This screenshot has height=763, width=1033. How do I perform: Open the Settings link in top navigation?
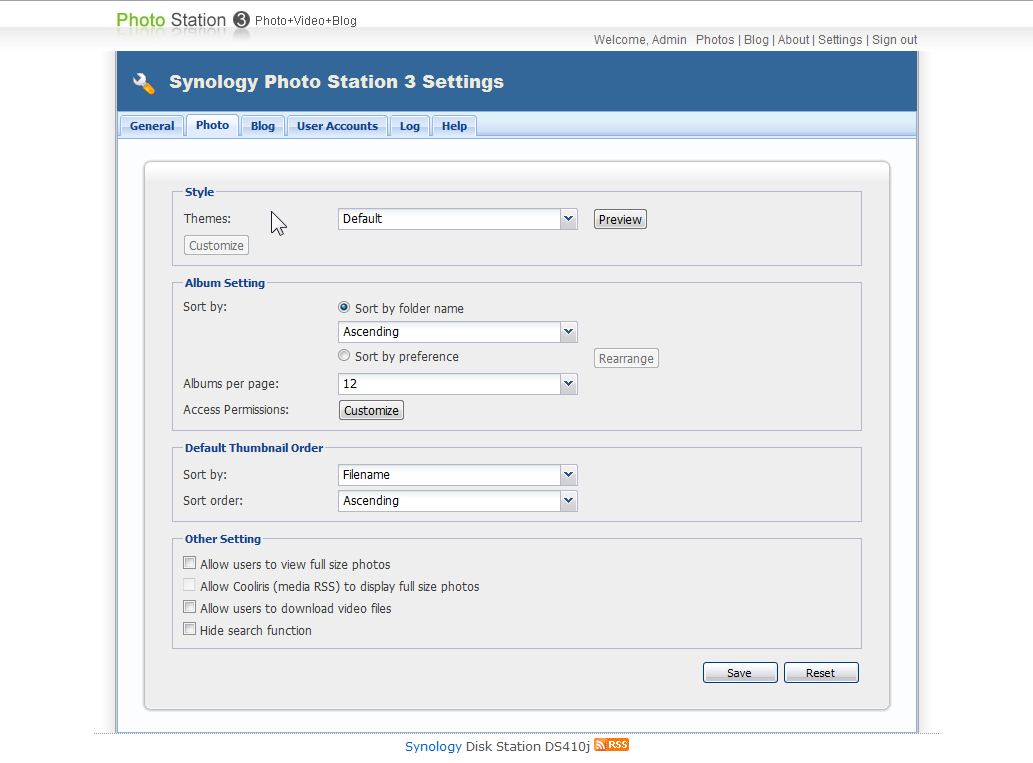tap(840, 40)
